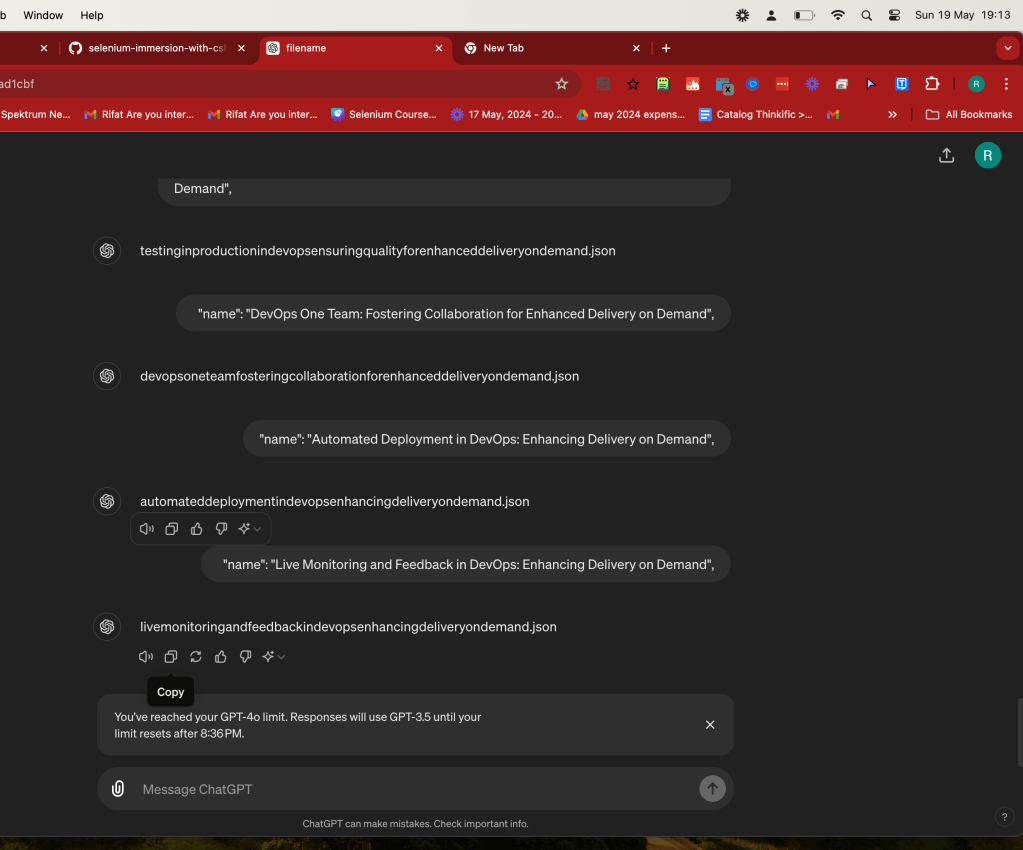Viewport: 1023px width, 850px height.
Task: Click the Live Monitoring and Feedback message
Action: (466, 564)
